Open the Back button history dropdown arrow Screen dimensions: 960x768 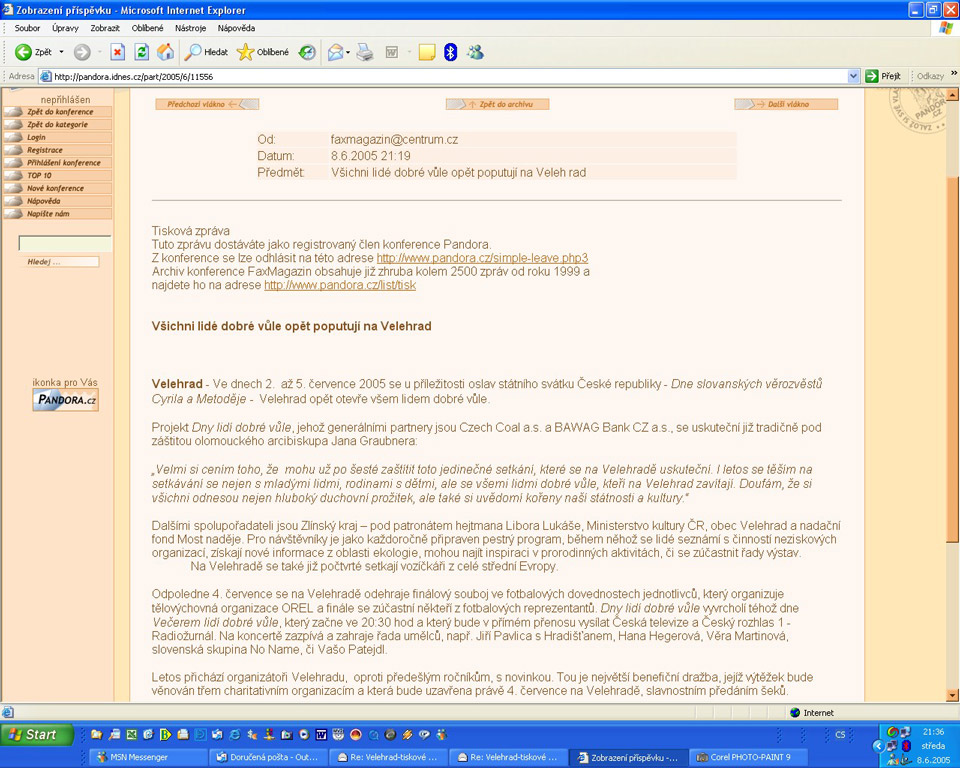[61, 53]
